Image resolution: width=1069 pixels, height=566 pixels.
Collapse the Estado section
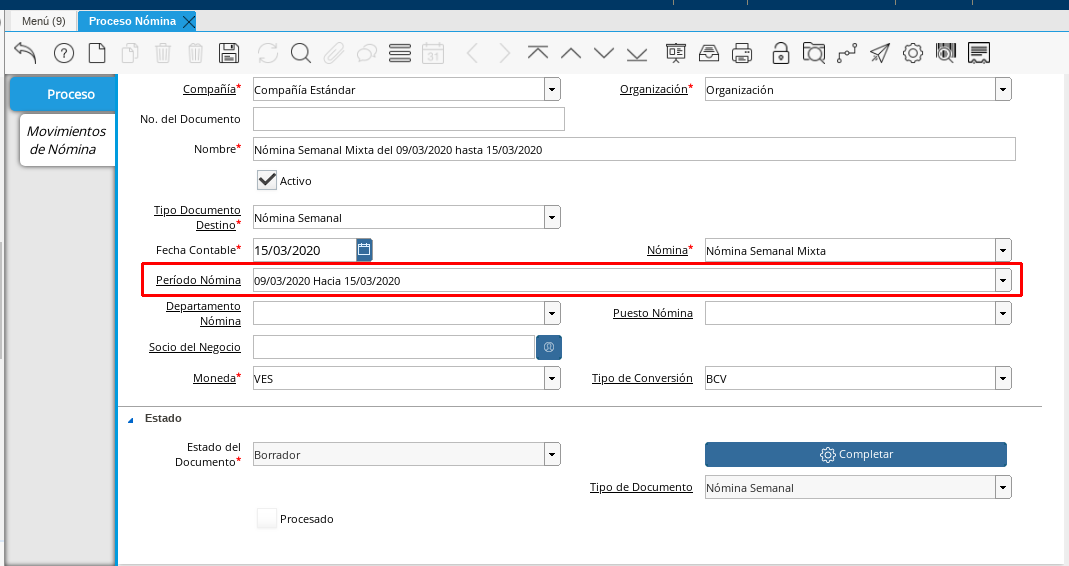[130, 419]
